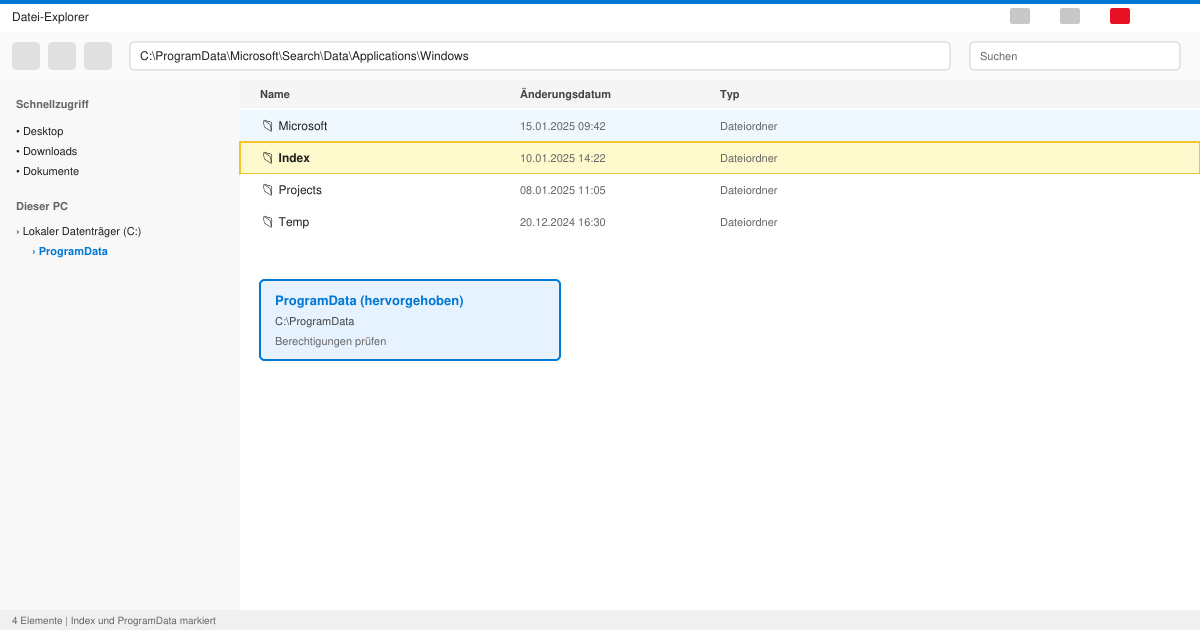Close window with the red button
Screen dimensions: 1200x630
pyautogui.click(x=1120, y=16)
